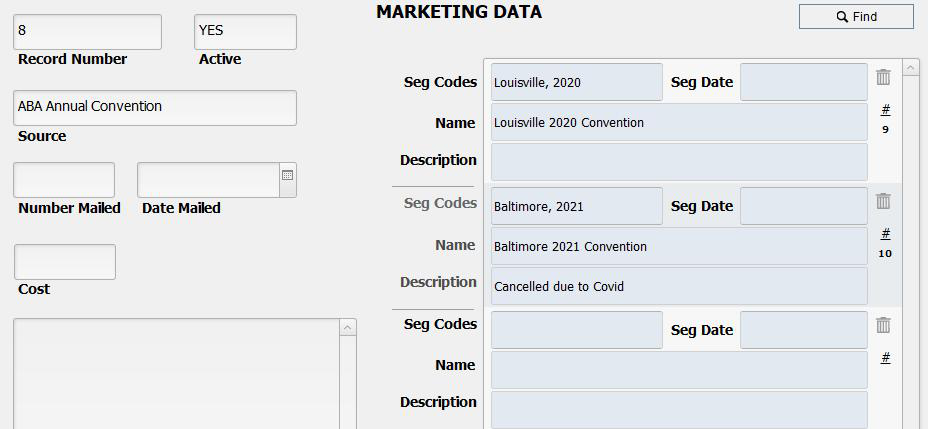The width and height of the screenshot is (928, 429).
Task: Click the # link above number 10
Action: pos(885,233)
